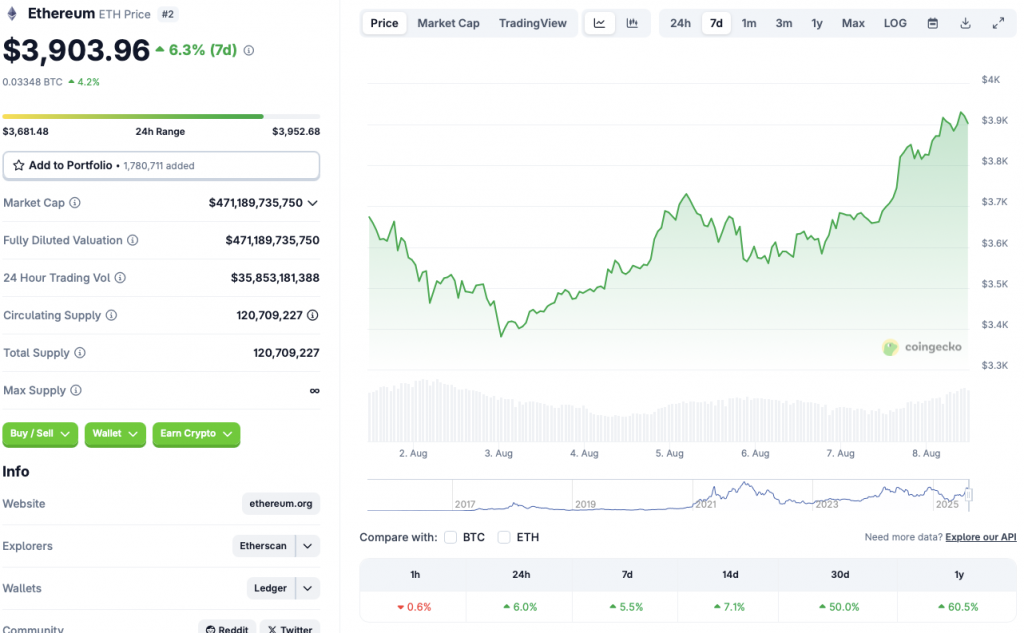Click the 1y 60.5% change cell
The image size is (1024, 633).
[x=958, y=607]
